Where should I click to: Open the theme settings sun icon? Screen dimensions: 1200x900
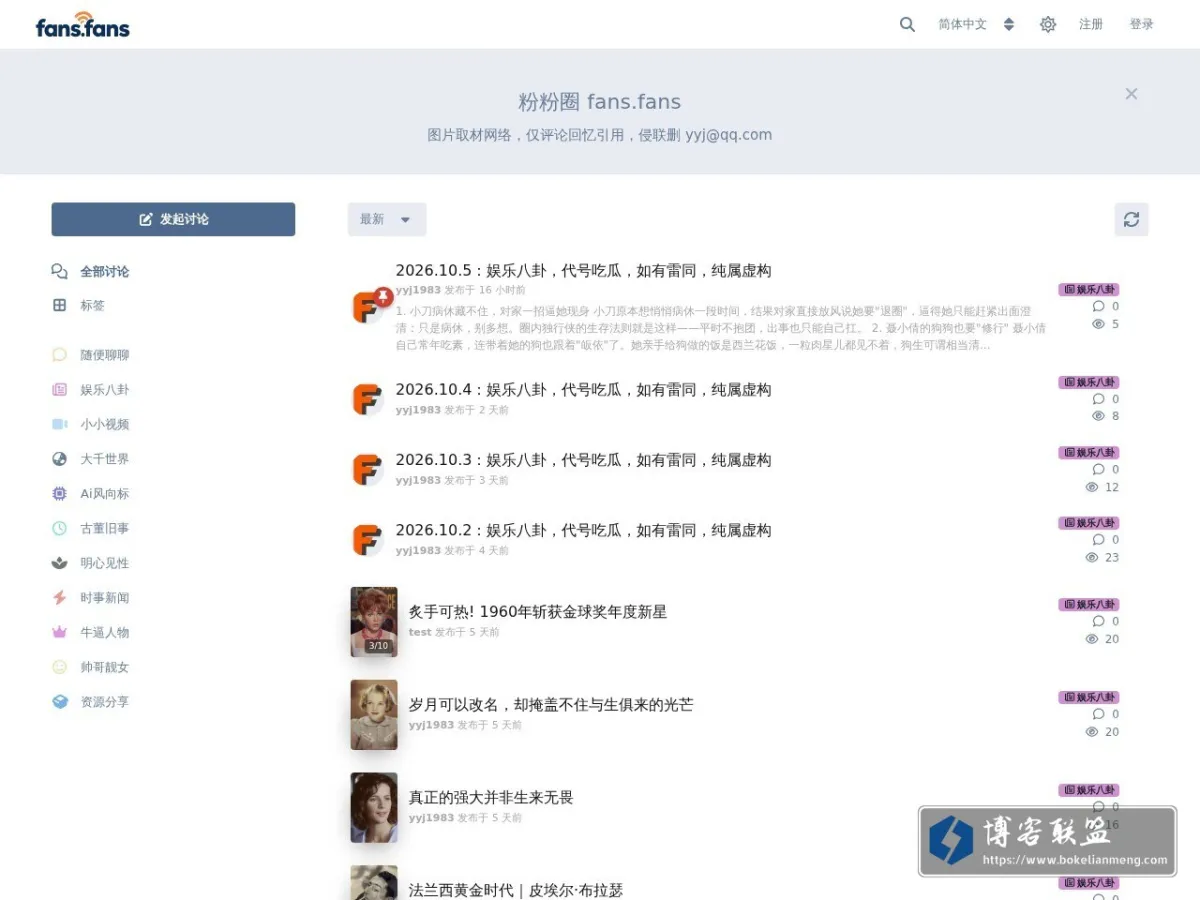click(1048, 25)
